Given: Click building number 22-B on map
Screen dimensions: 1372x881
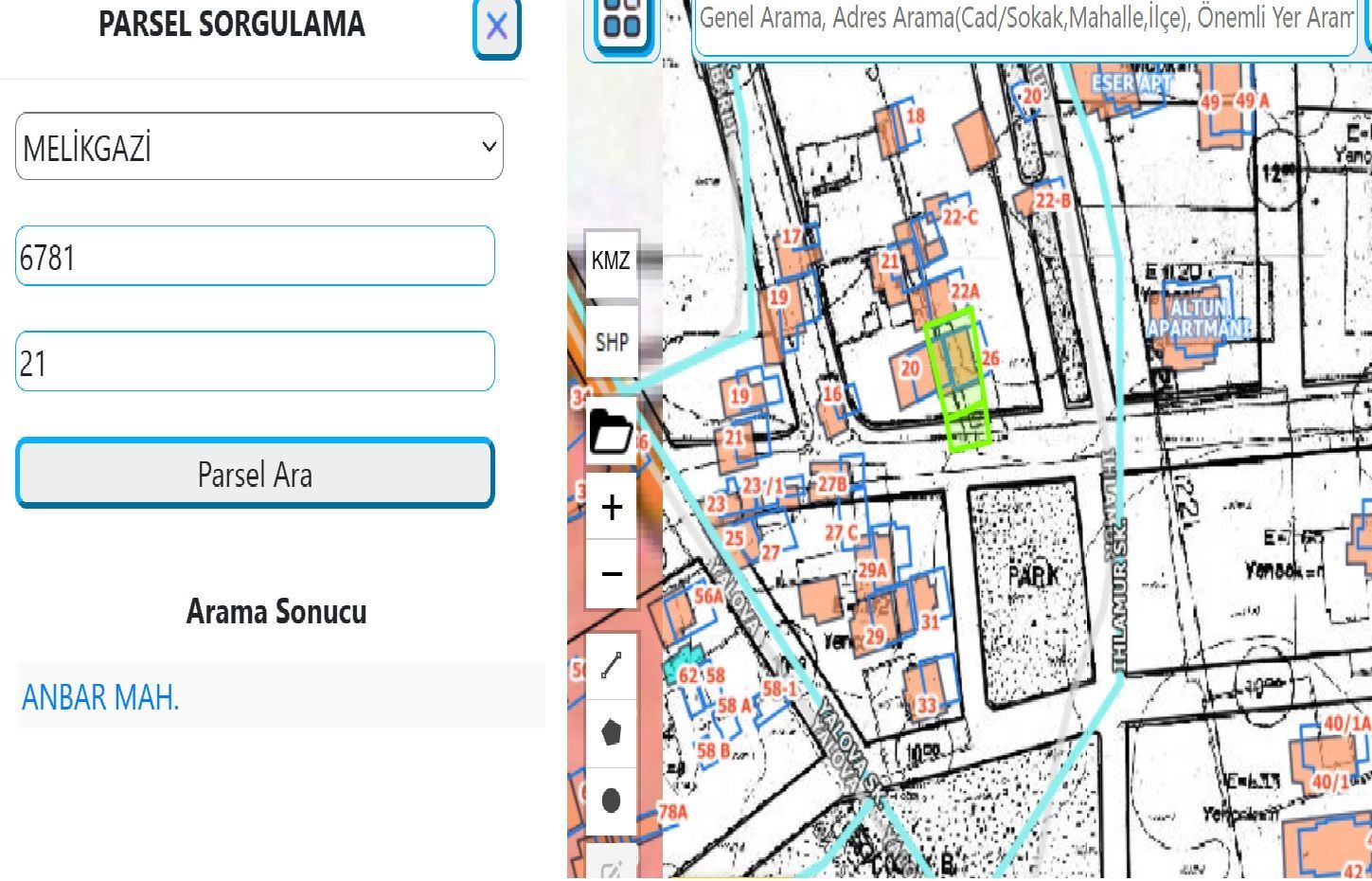Looking at the screenshot, I should 1052,201.
